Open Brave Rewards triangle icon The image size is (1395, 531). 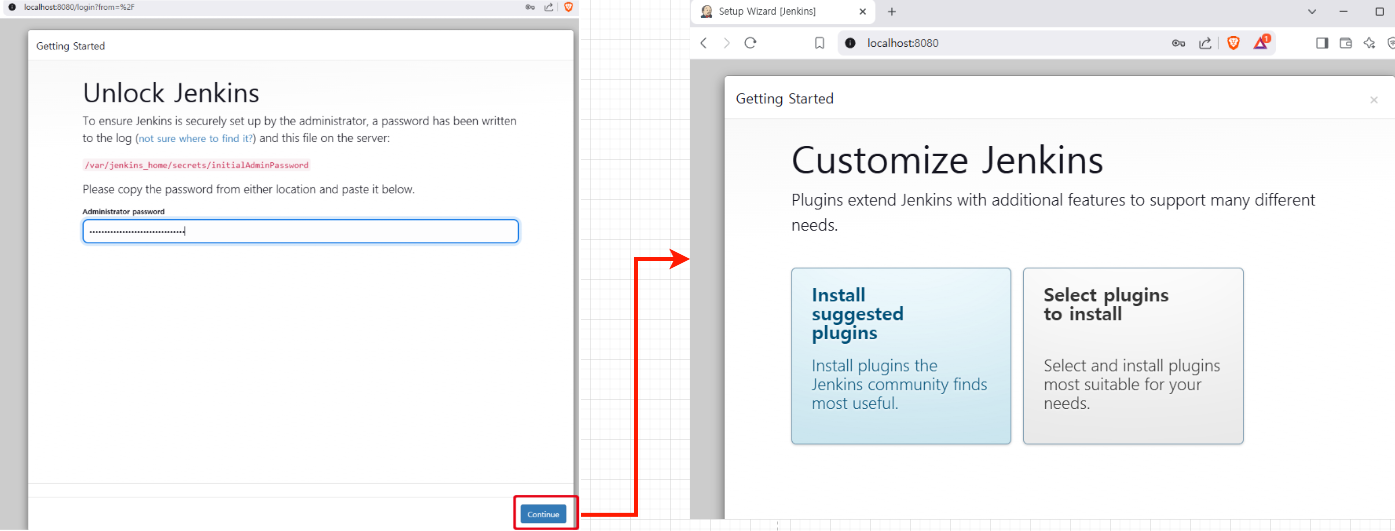point(1261,43)
